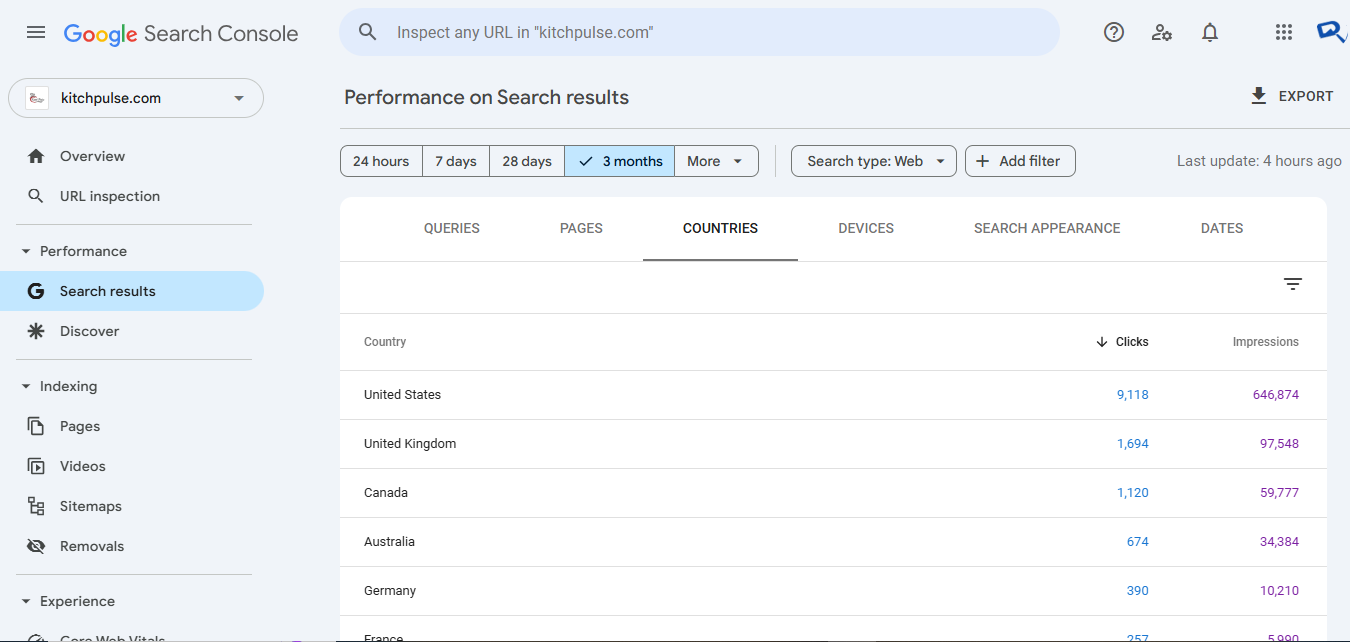Screen dimensions: 1350x642
Task: Sort by Clicks arrow icon
Action: pyautogui.click(x=1102, y=342)
